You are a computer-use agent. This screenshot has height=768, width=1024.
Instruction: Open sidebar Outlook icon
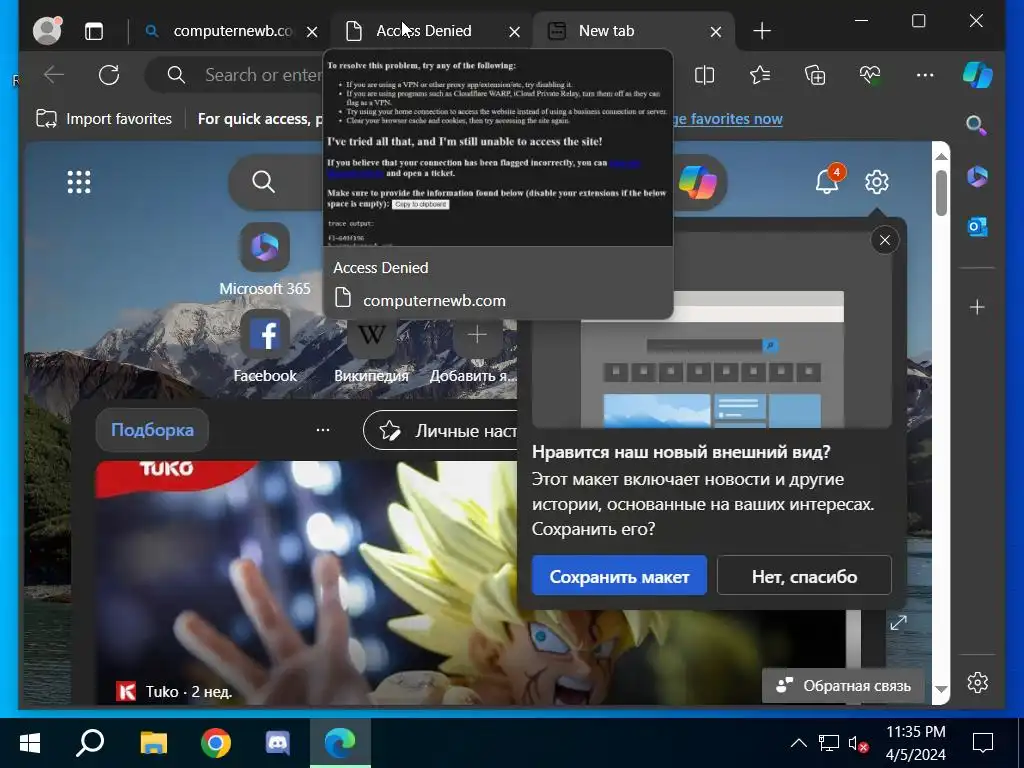[x=977, y=227]
